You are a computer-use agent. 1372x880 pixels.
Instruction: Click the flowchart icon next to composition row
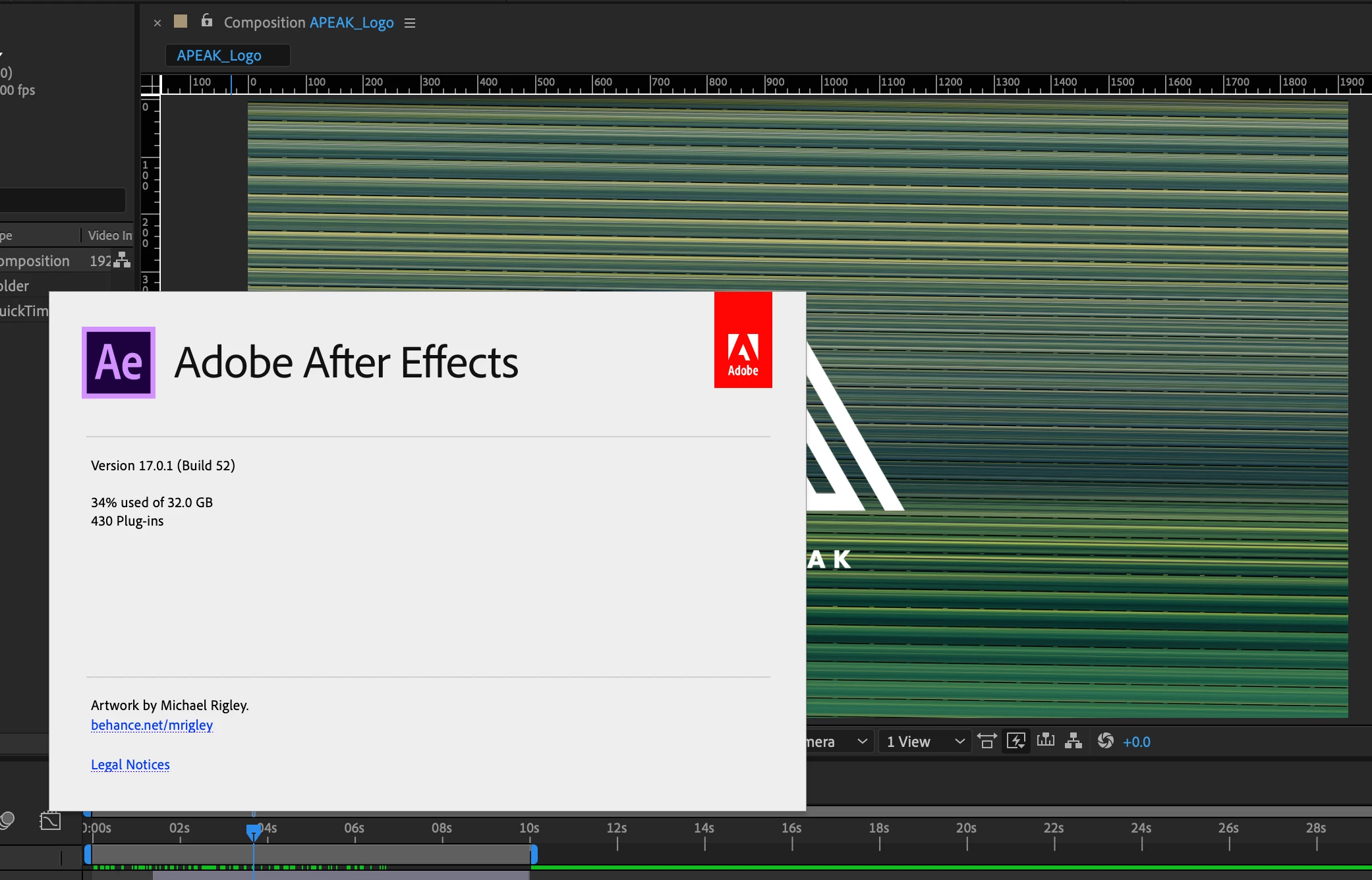pyautogui.click(x=122, y=261)
